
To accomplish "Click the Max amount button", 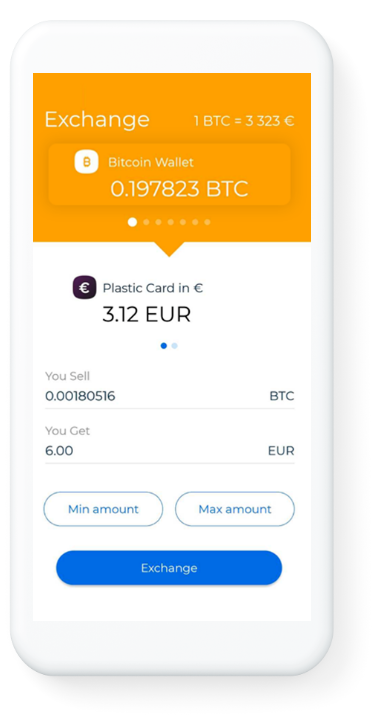I will point(235,509).
